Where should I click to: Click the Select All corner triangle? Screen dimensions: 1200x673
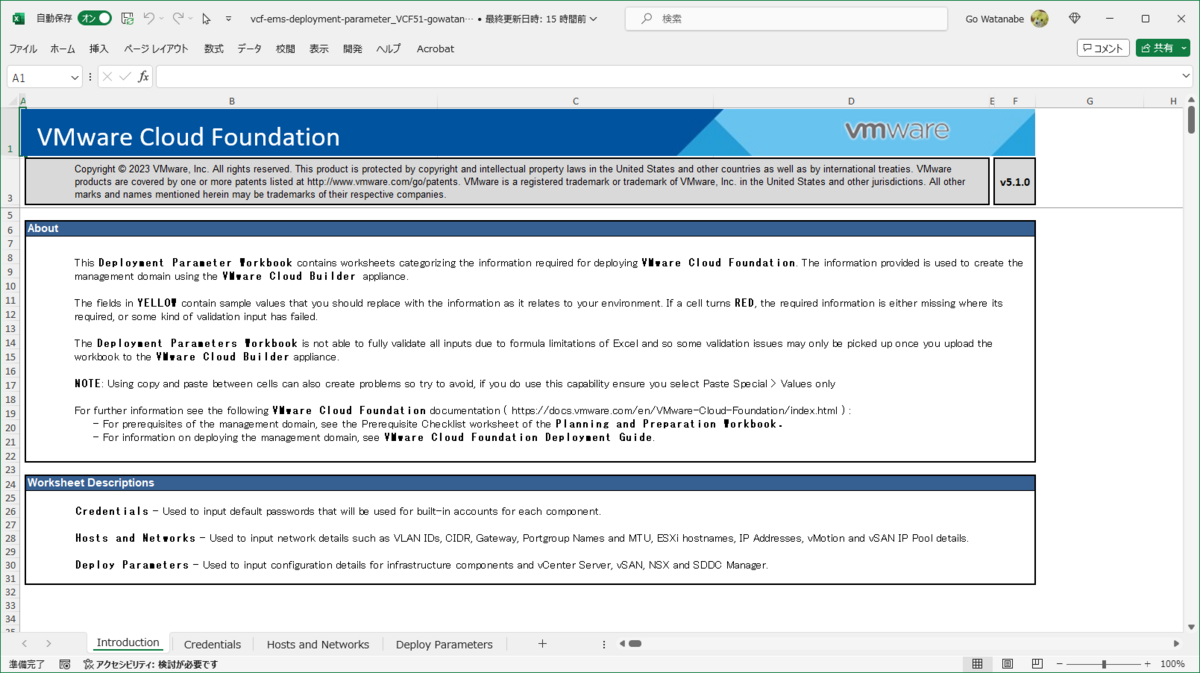(12, 101)
